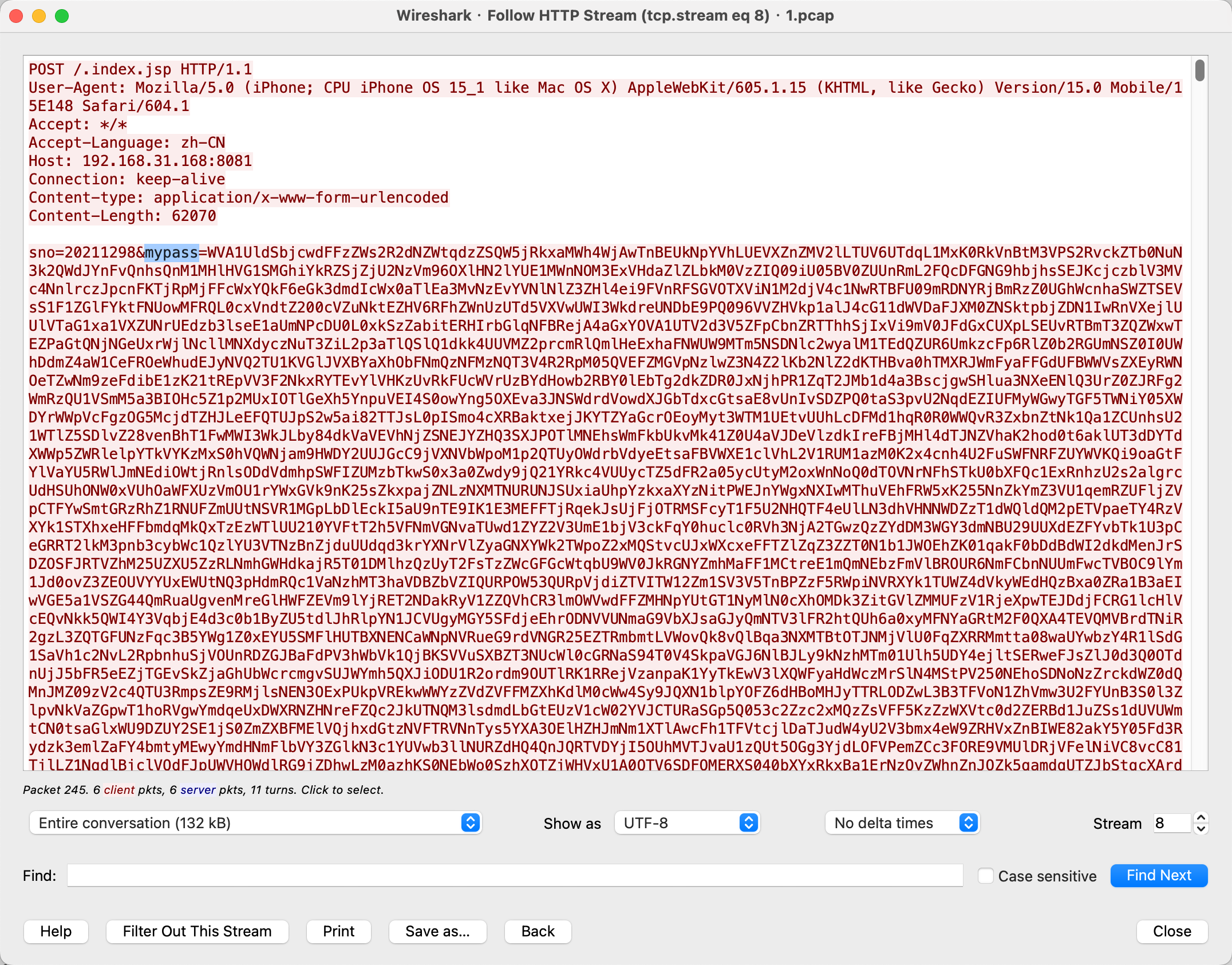Go Back using the Back button
1232x965 pixels.
(x=538, y=931)
